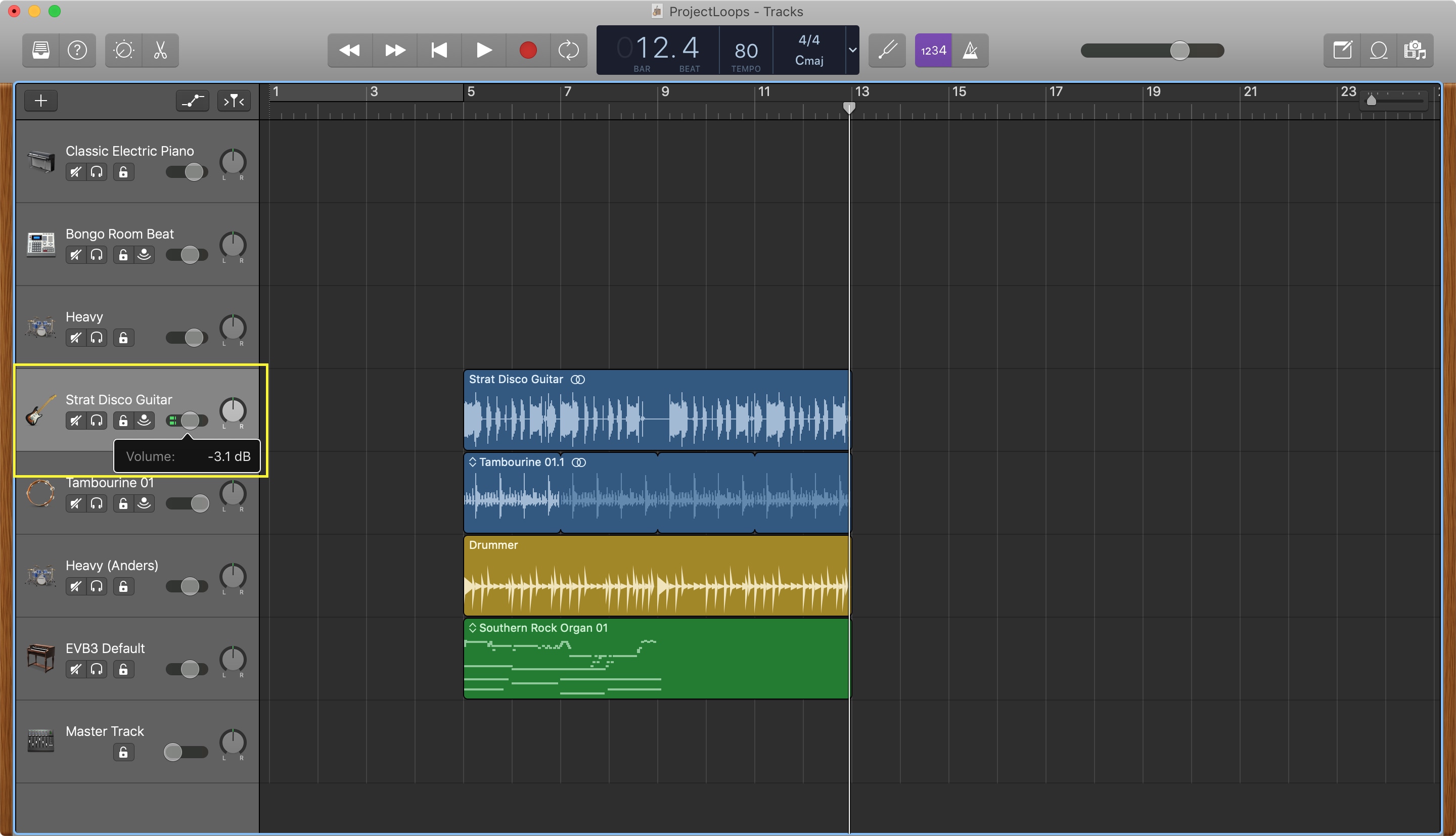Screen dimensions: 1456x836
Task: Click bar 9 on the ruler
Action: click(665, 92)
